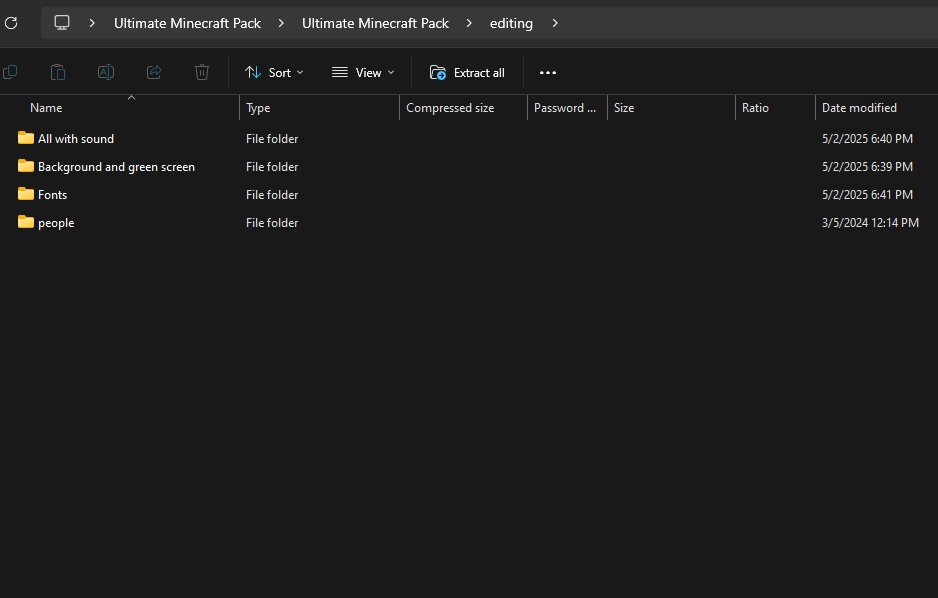Viewport: 938px width, 598px height.
Task: Click date 3/5/2024 12:14 PM
Action: [870, 223]
